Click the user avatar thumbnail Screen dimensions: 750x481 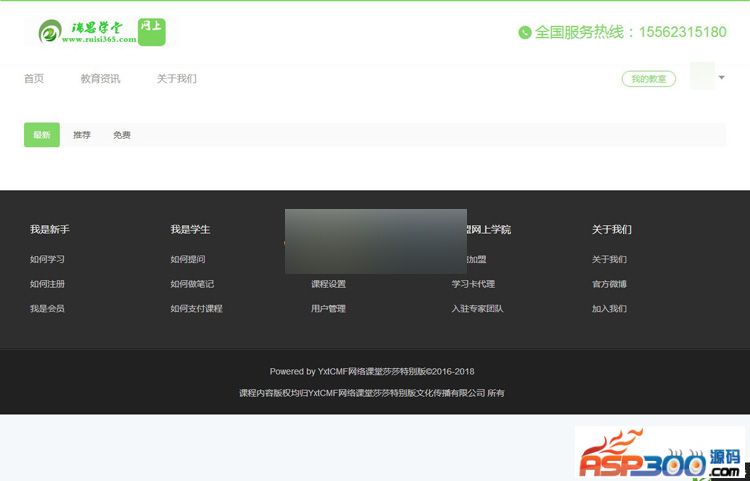pyautogui.click(x=702, y=77)
